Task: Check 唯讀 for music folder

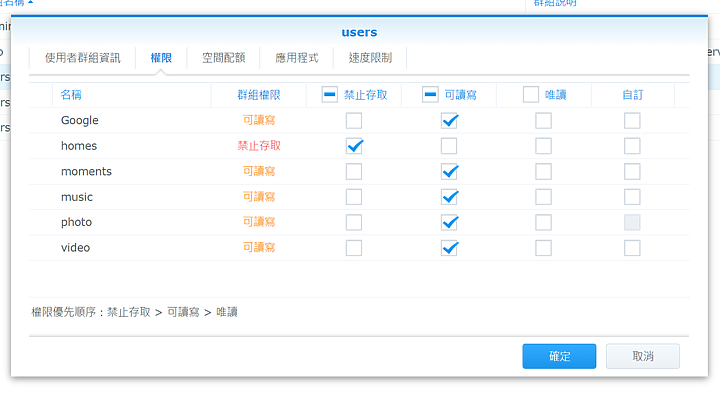Action: pos(543,197)
